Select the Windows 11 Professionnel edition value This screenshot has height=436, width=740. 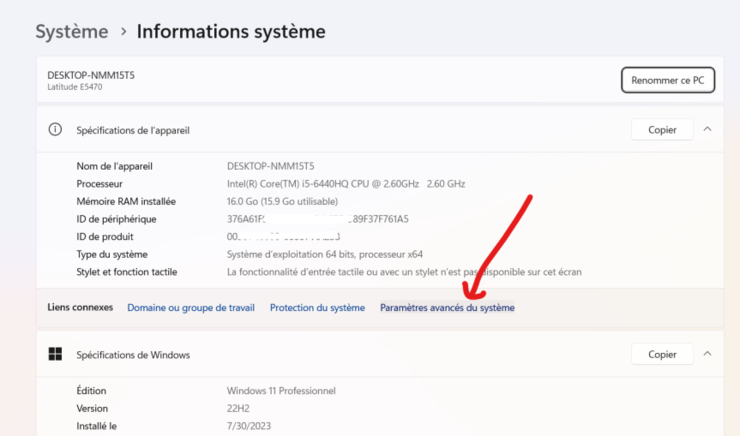tap(281, 390)
